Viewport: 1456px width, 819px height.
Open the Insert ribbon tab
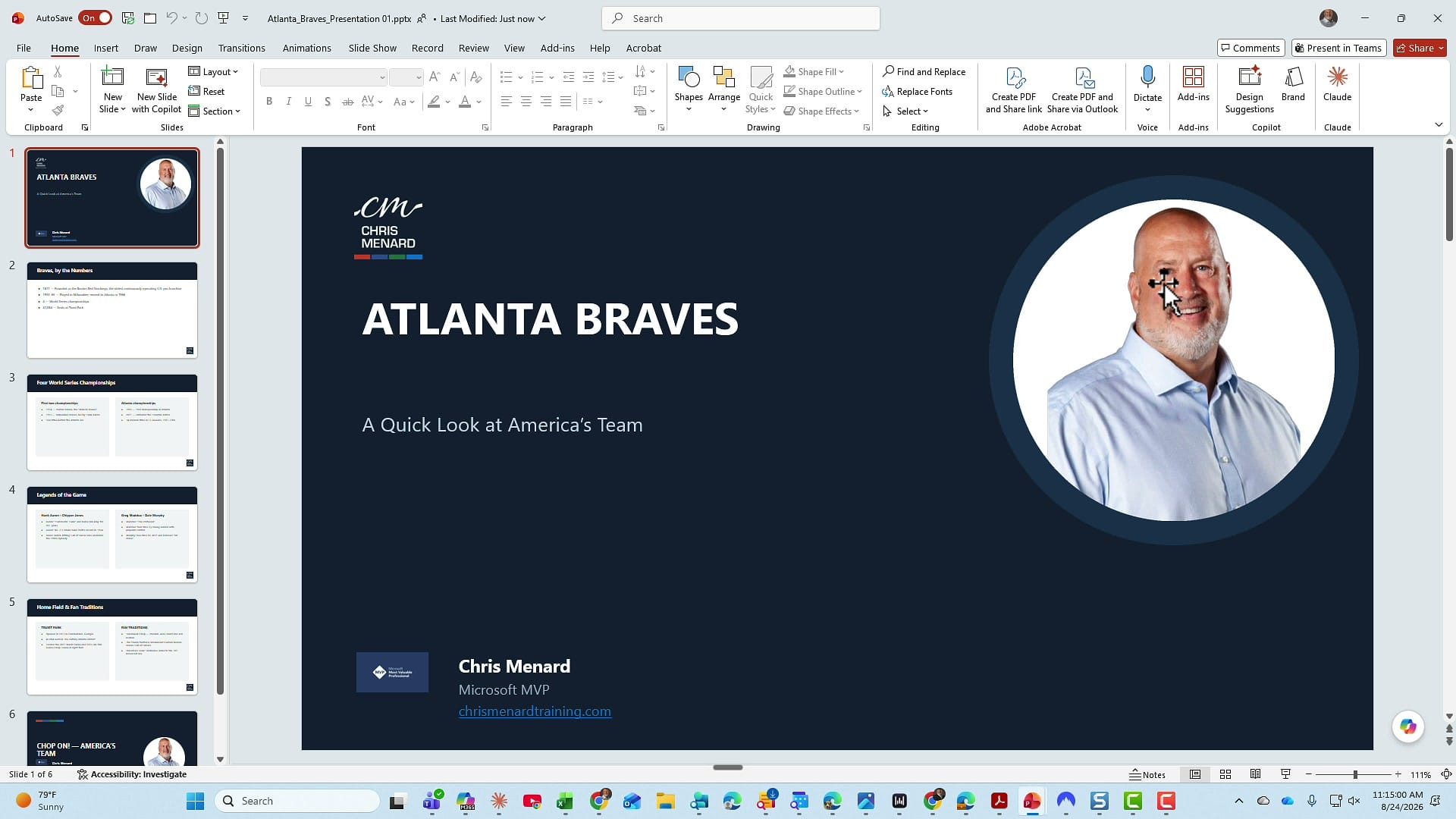[106, 48]
